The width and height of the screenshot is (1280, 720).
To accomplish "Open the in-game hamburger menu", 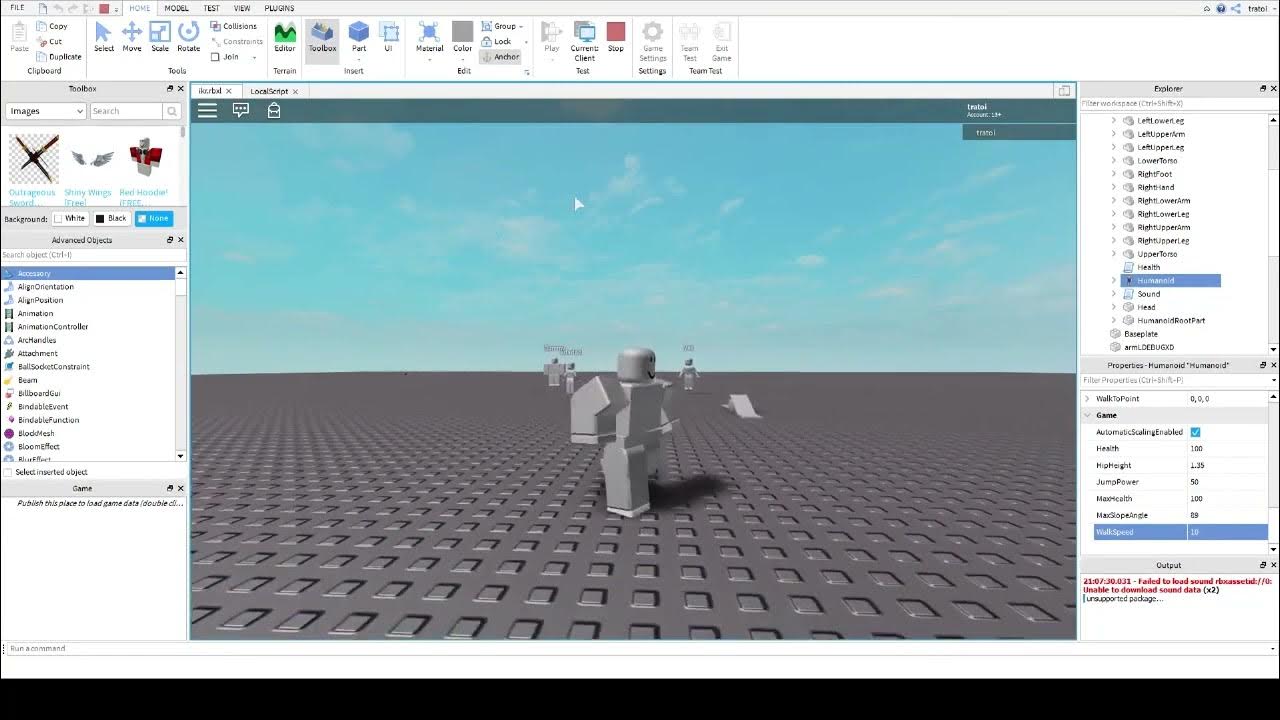I will click(x=207, y=110).
